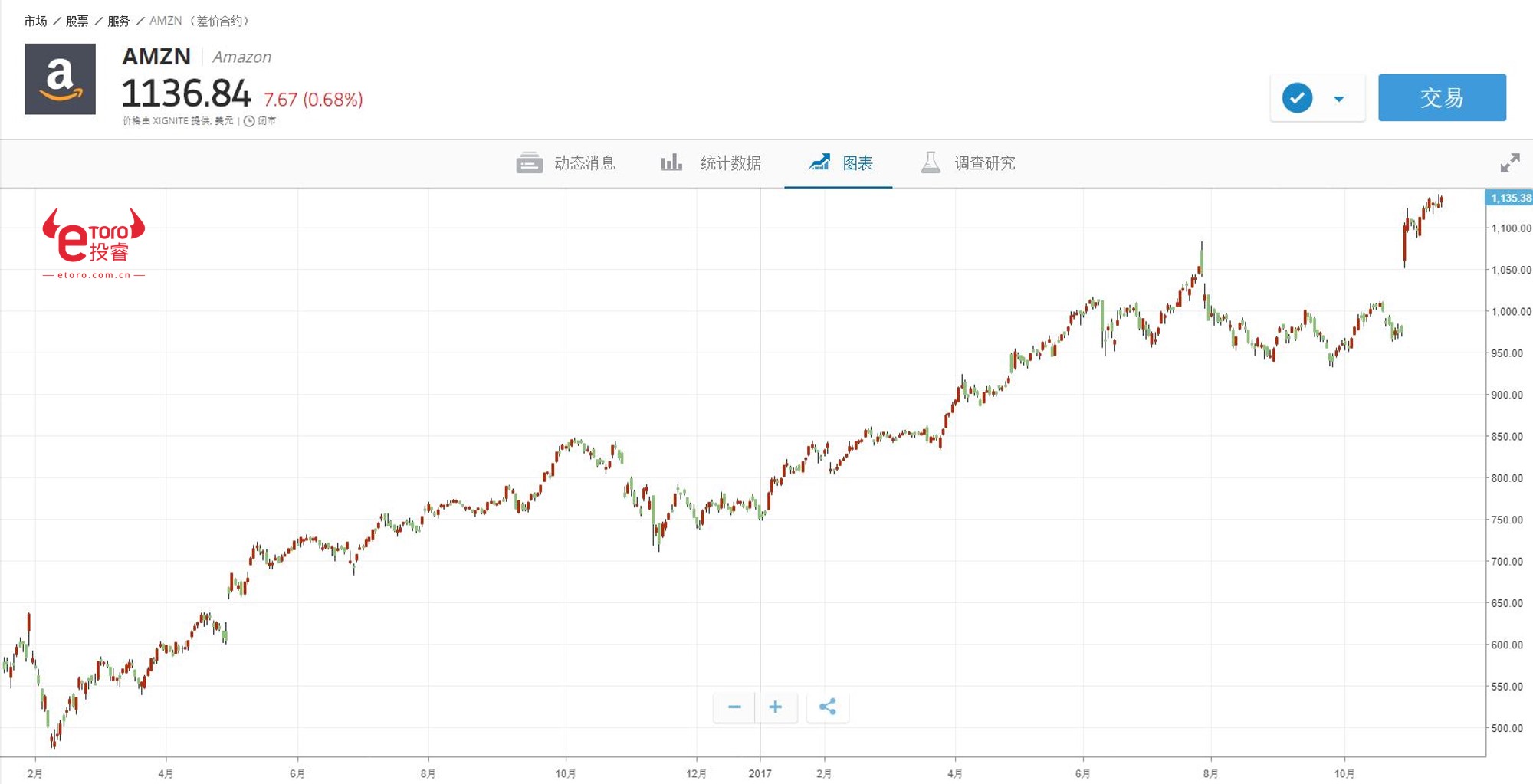
Task: Zoom in chart with plus button
Action: [x=776, y=707]
